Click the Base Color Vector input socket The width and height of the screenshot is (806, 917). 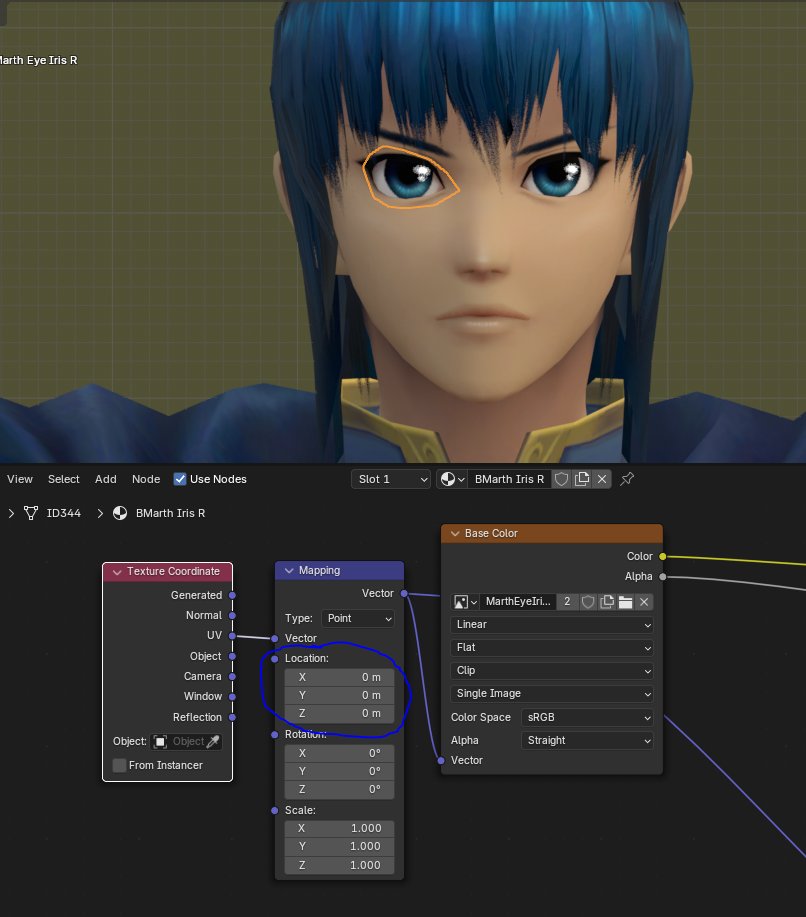[x=441, y=760]
